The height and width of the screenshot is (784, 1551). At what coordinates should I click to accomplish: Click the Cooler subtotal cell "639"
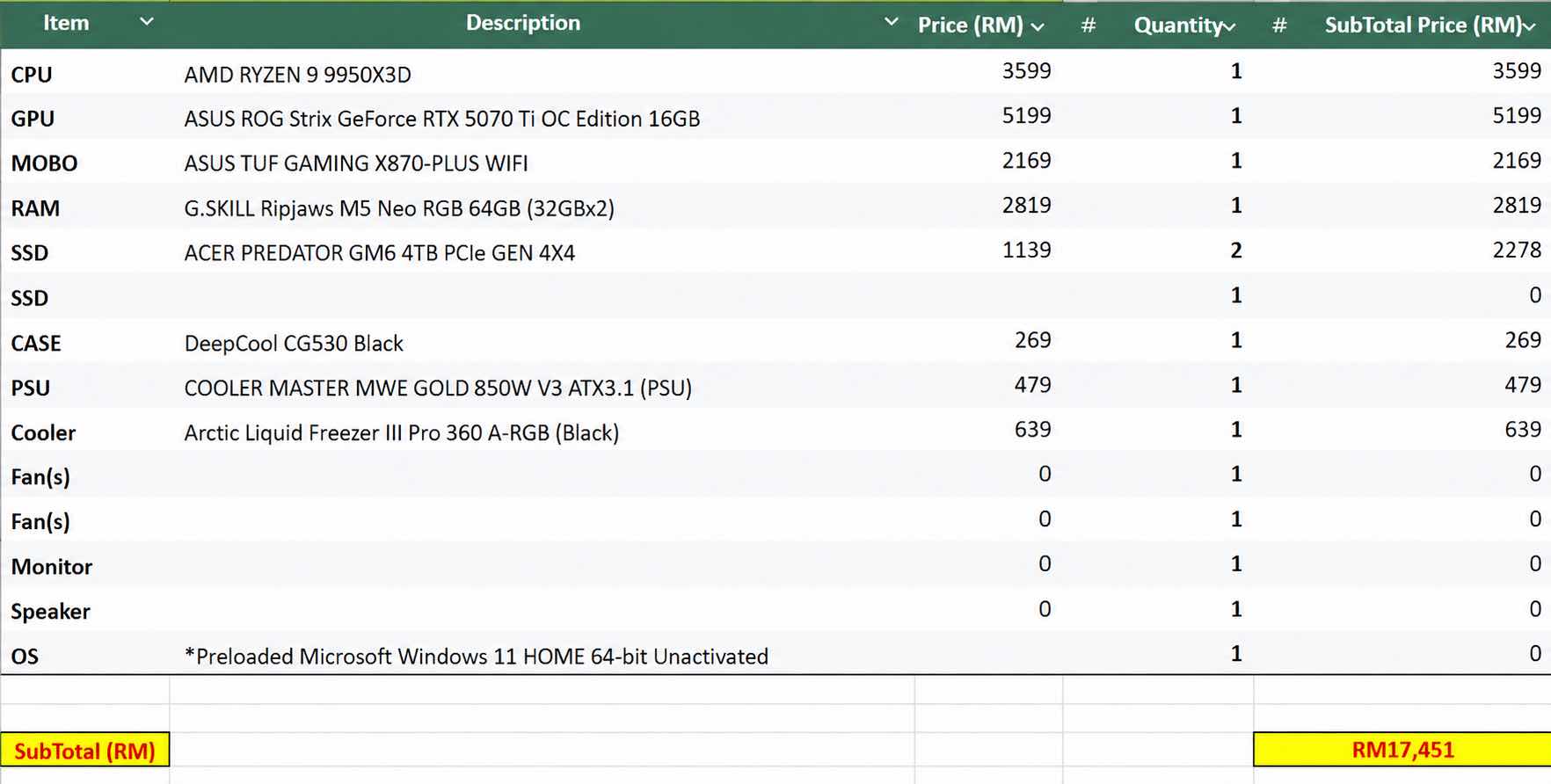(1523, 430)
